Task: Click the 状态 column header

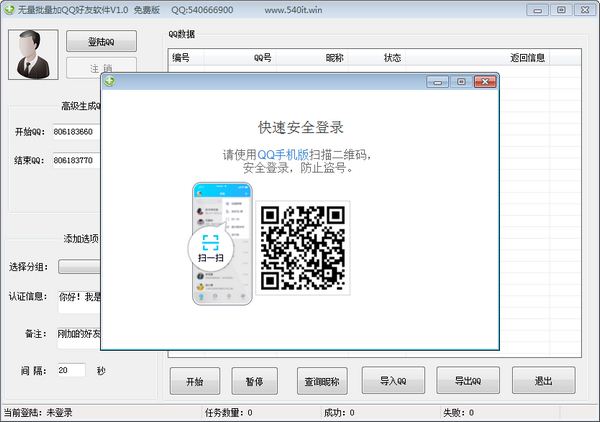Action: pyautogui.click(x=393, y=58)
